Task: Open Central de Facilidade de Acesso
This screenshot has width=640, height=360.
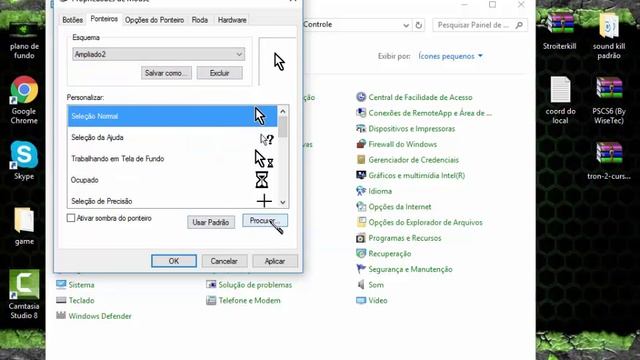Action: pyautogui.click(x=420, y=98)
